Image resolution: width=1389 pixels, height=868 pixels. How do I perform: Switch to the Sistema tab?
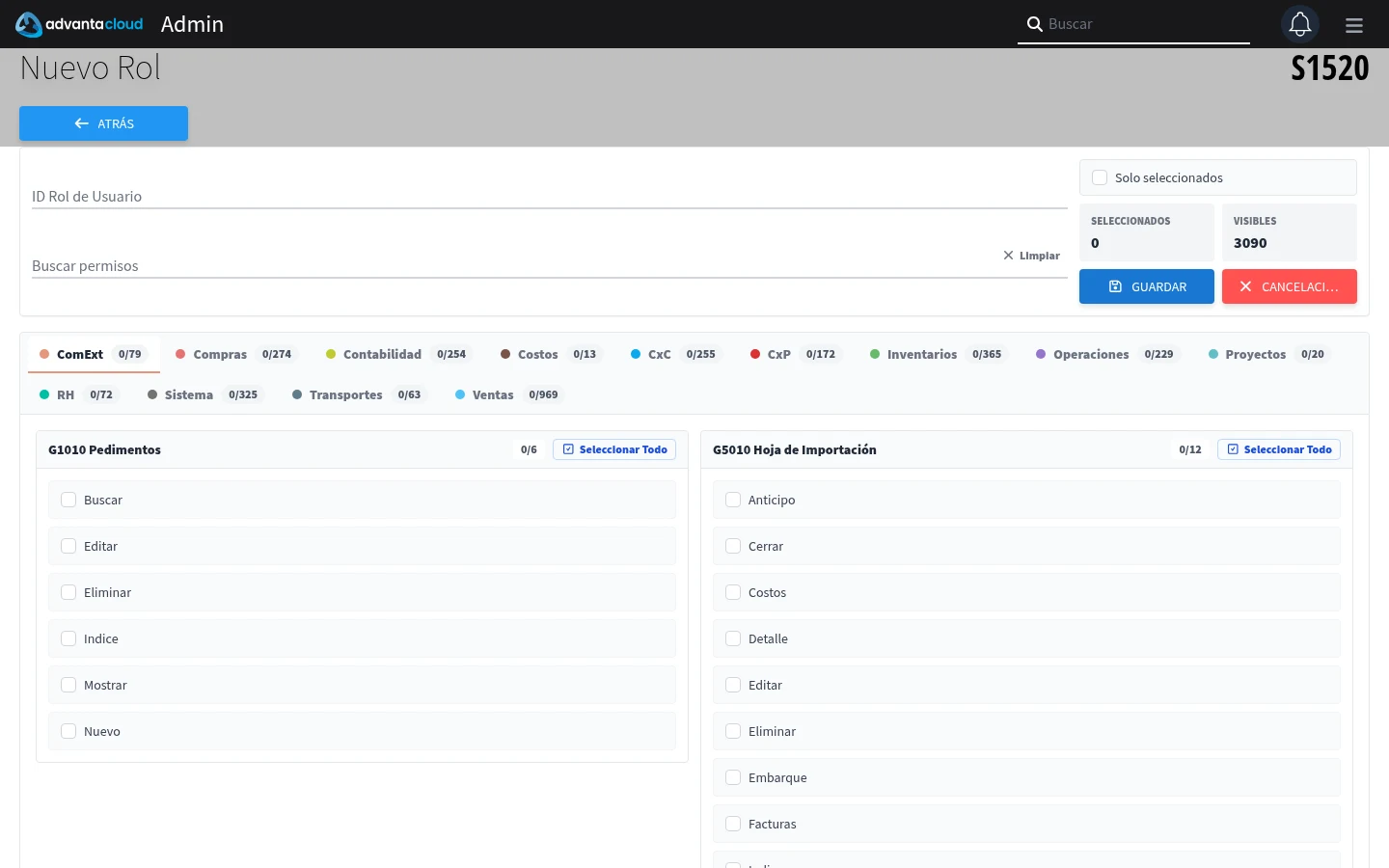coord(205,394)
